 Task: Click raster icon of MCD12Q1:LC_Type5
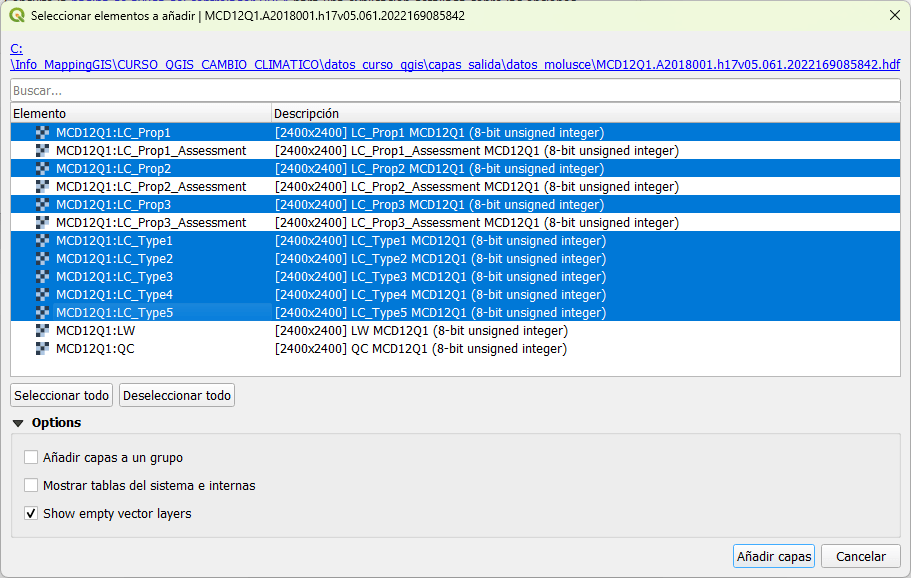coord(42,313)
